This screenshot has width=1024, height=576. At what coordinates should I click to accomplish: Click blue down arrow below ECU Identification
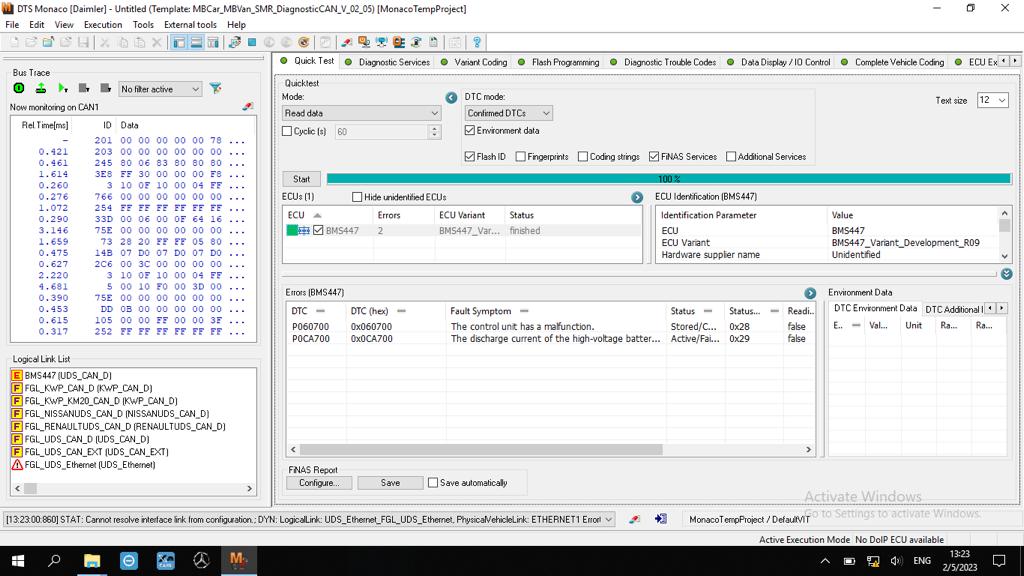(x=1006, y=274)
